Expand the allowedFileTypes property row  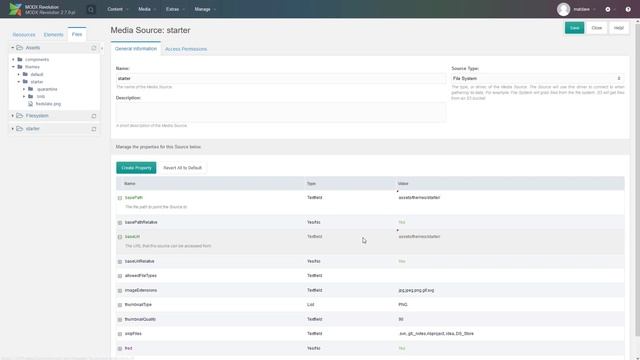point(120,276)
